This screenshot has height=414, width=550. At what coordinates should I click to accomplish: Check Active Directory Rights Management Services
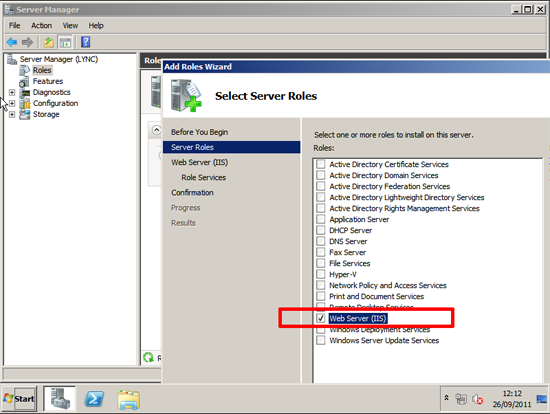pos(321,208)
